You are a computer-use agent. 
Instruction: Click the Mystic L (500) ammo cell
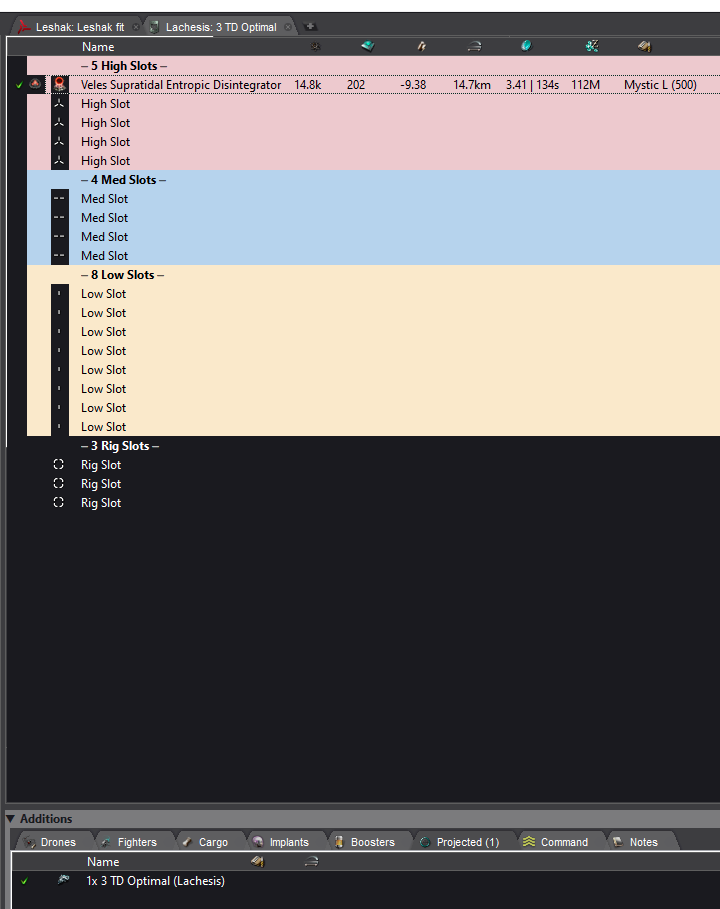click(x=660, y=85)
